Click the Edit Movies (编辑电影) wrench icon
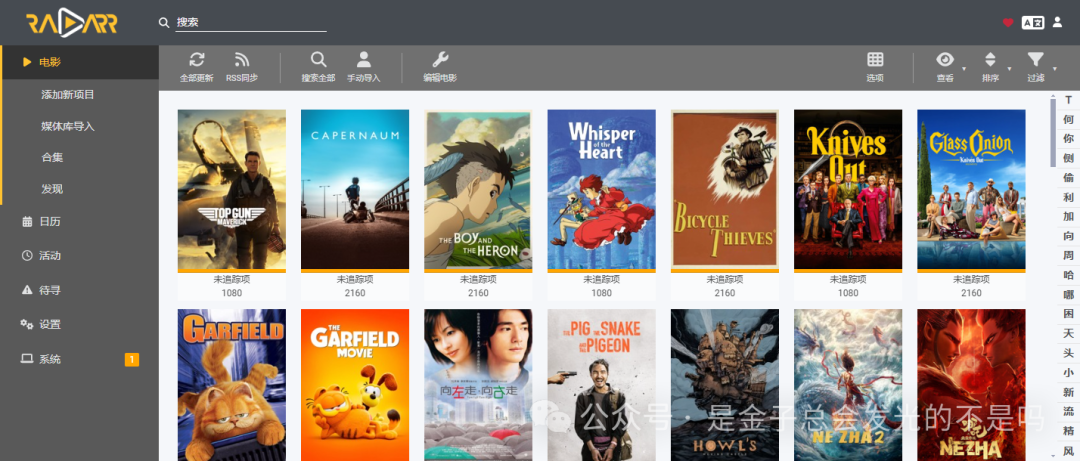Image resolution: width=1080 pixels, height=461 pixels. point(440,60)
